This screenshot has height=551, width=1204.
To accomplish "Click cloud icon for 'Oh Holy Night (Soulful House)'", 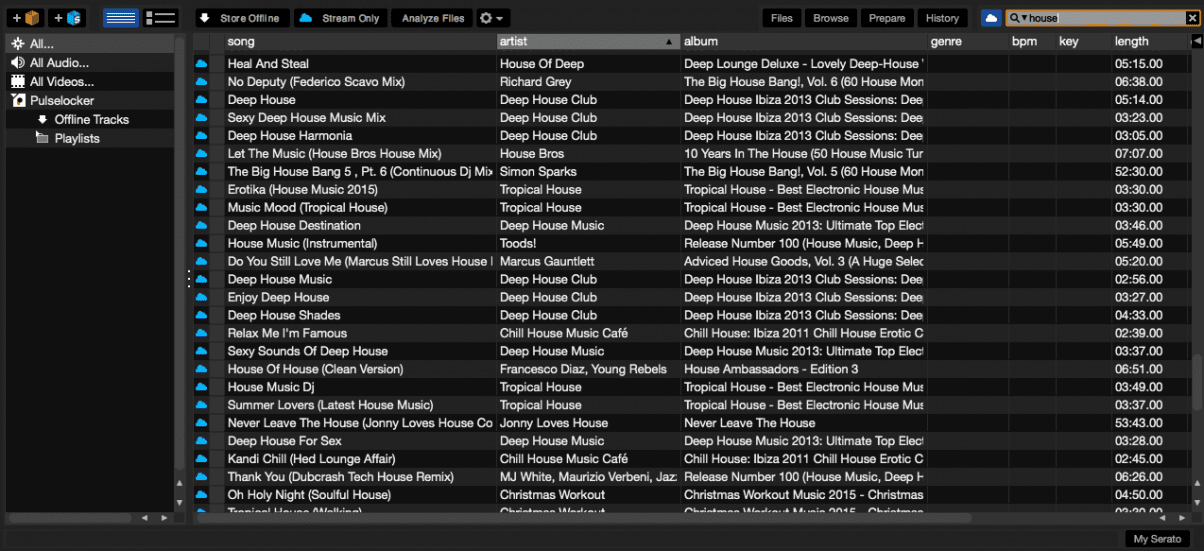I will pos(201,496).
